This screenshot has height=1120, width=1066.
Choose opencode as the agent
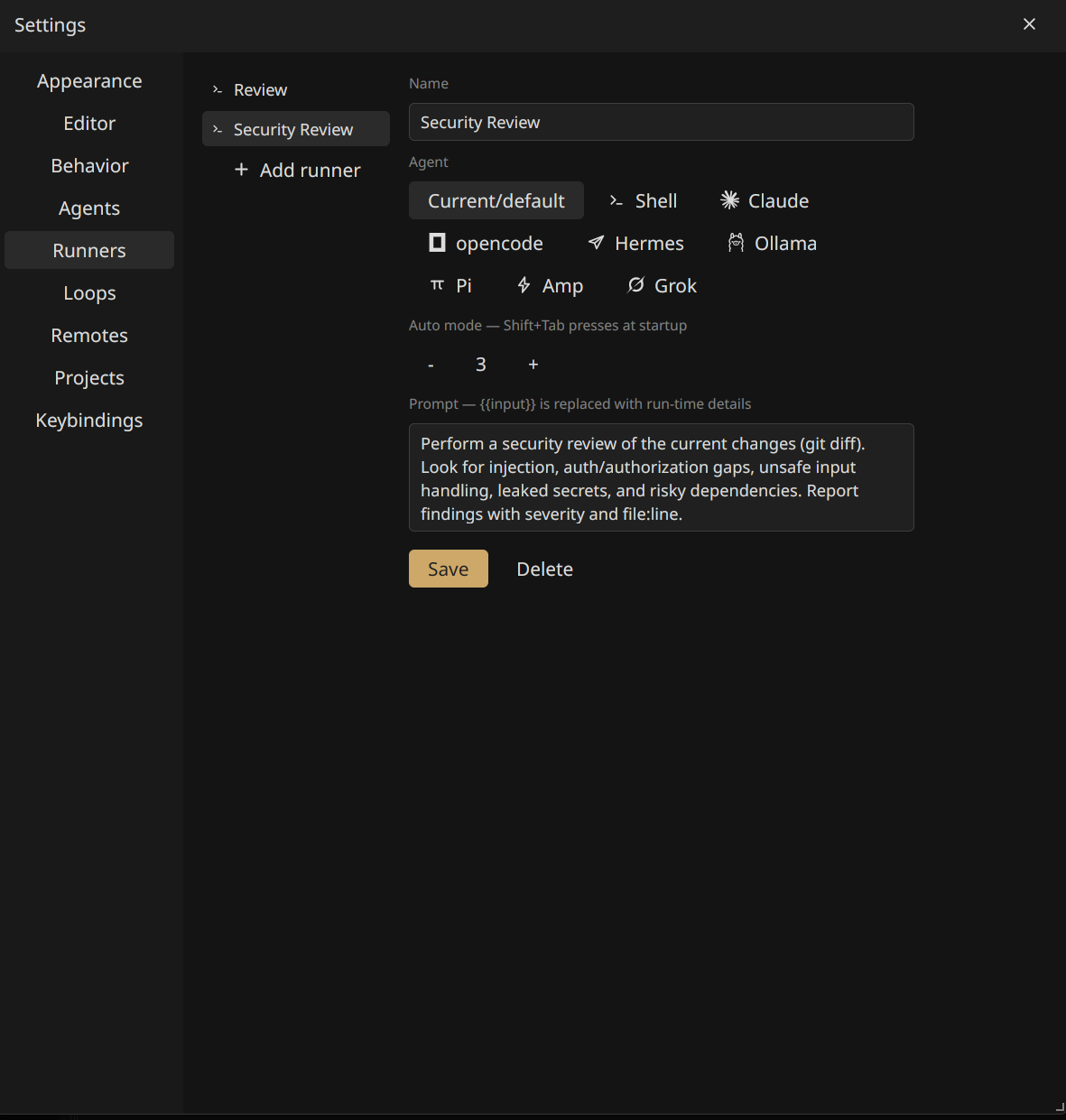pos(486,243)
